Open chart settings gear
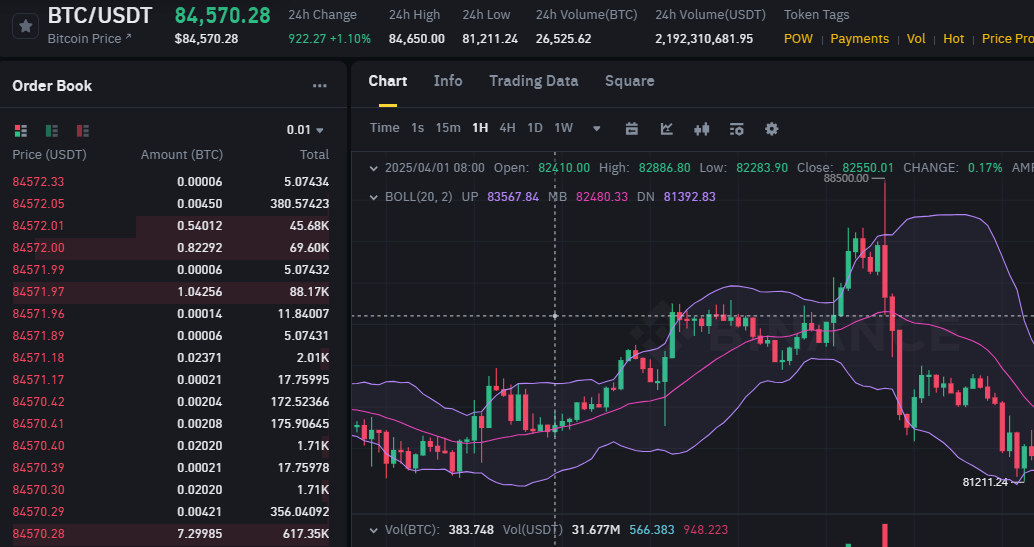Image resolution: width=1034 pixels, height=547 pixels. click(772, 129)
